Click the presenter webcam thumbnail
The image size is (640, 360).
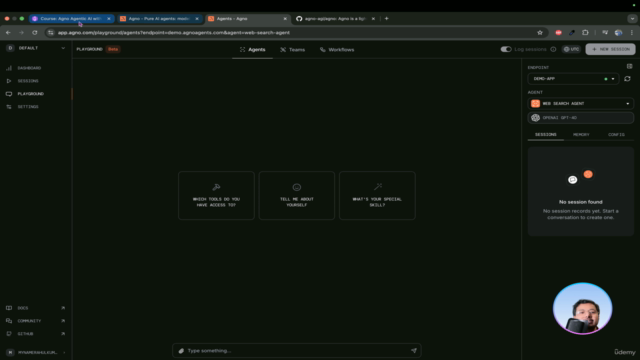pos(582,309)
